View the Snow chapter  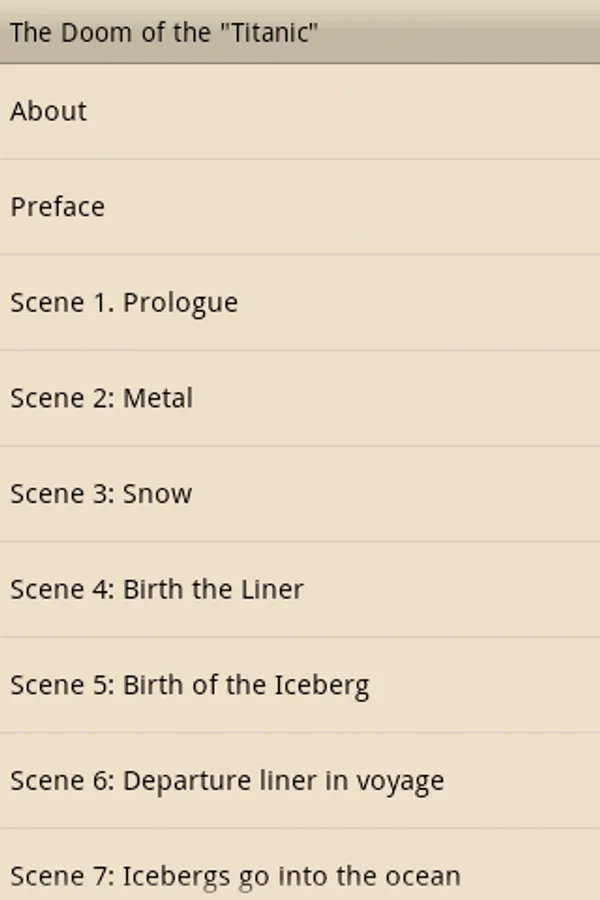[x=157, y=494]
